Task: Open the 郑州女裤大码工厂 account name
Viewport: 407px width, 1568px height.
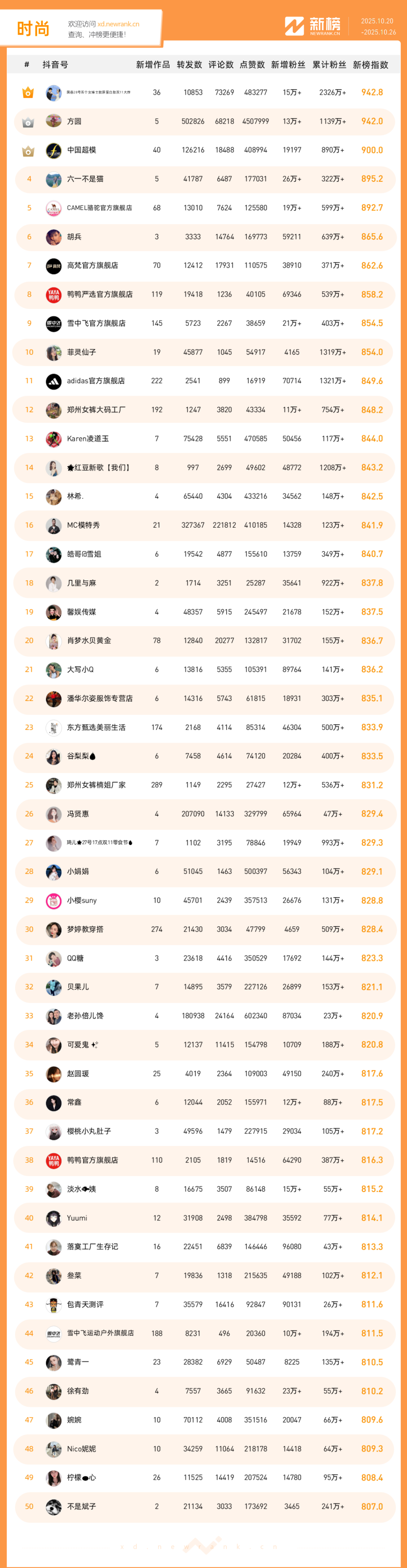Action: pos(96,410)
